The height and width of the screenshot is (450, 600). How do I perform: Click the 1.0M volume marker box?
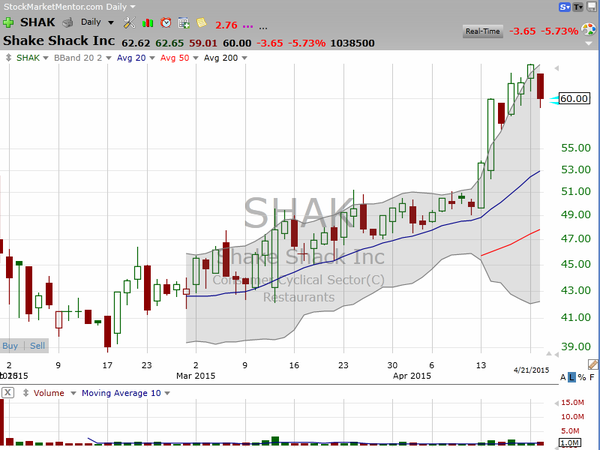pyautogui.click(x=570, y=443)
